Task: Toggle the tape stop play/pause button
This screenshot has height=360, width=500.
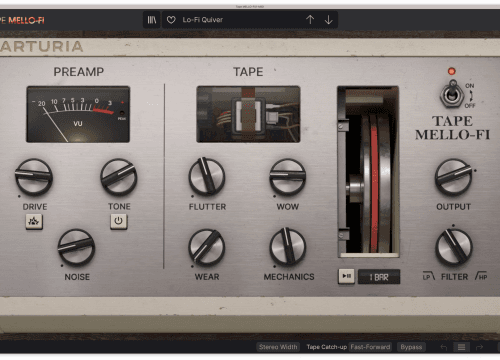Action: [346, 276]
